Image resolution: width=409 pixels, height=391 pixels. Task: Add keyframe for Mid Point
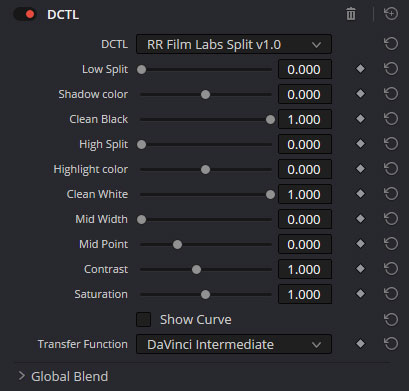click(360, 244)
